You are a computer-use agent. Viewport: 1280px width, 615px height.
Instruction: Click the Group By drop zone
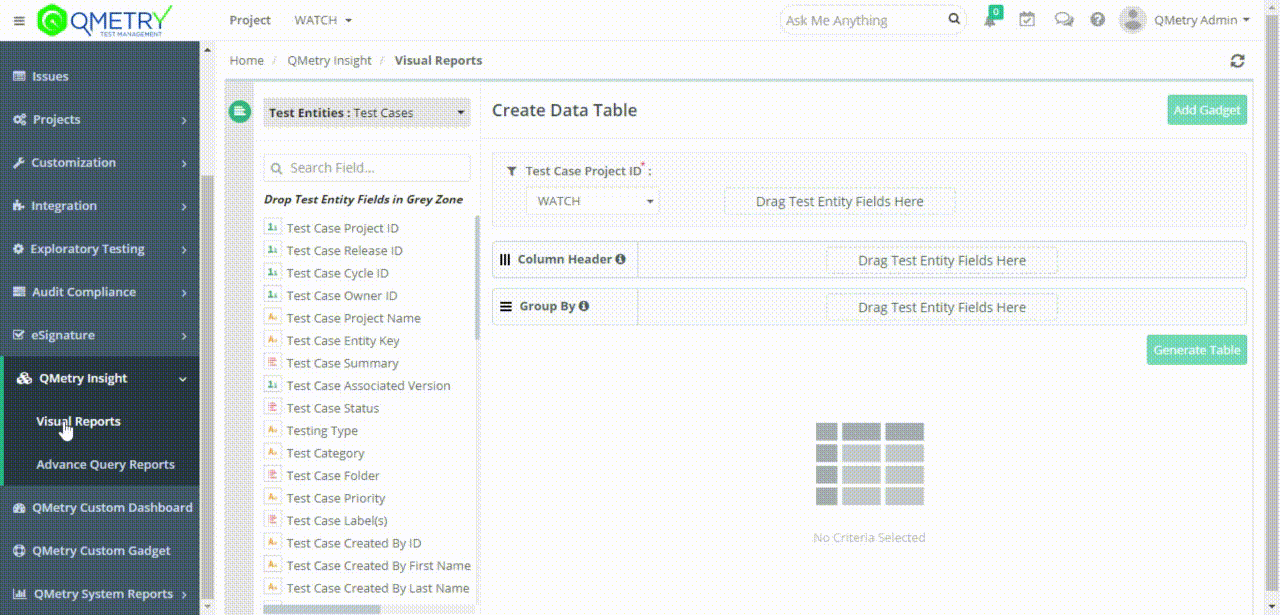(942, 307)
